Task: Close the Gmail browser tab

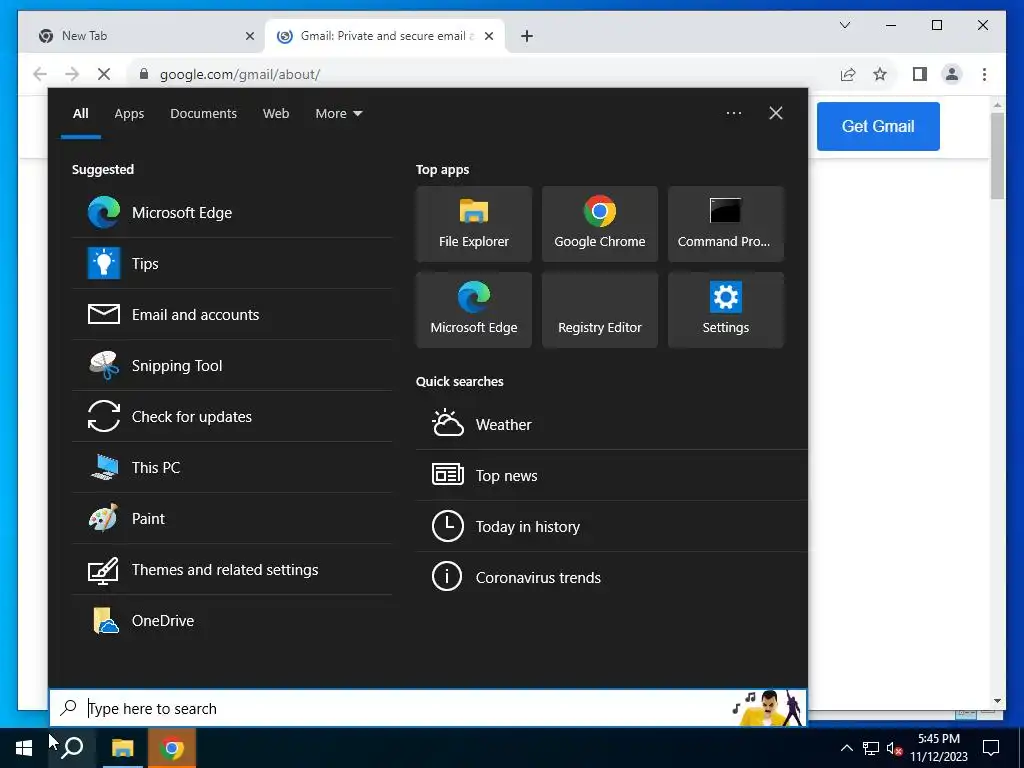Action: point(488,36)
